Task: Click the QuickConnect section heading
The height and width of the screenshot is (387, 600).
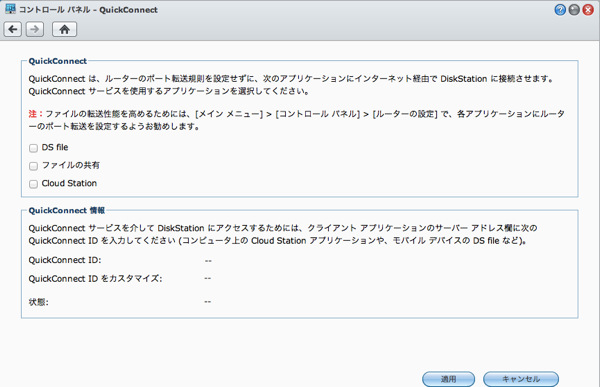Action: (x=57, y=61)
